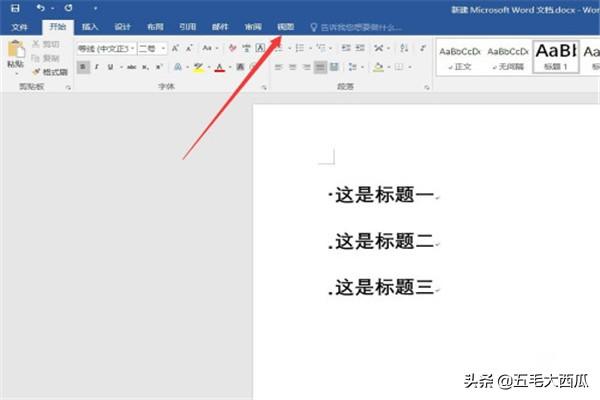Open the Asian layout tool
The width and height of the screenshot is (600, 400).
pos(378,48)
